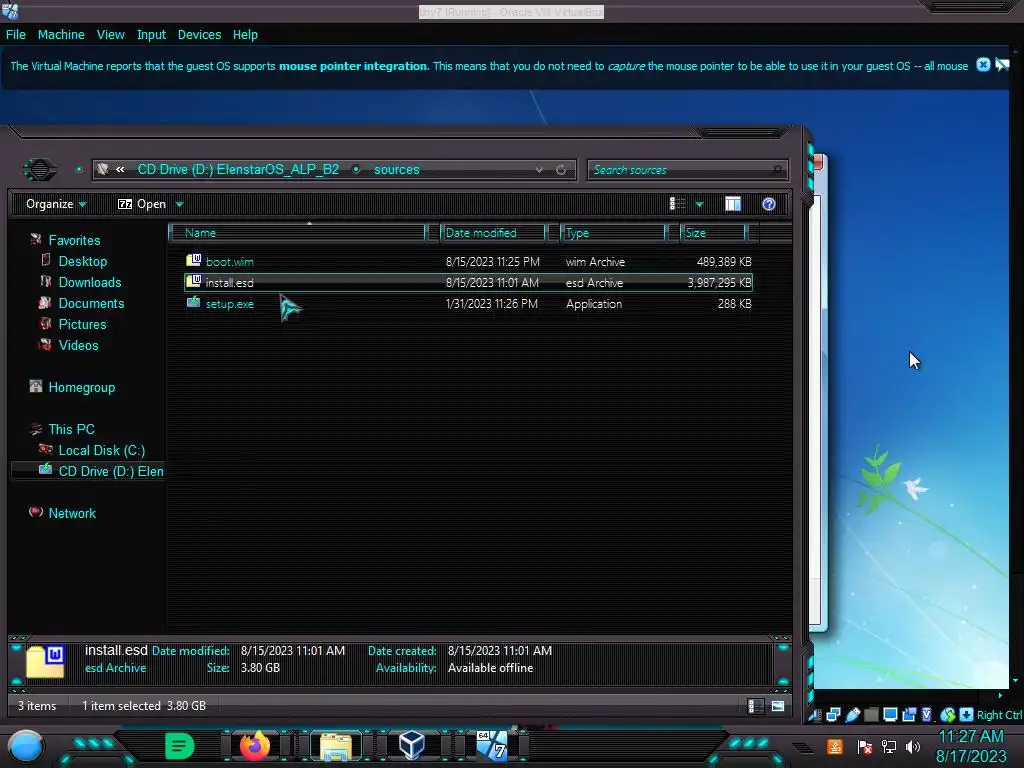Click Favorites in the navigation pane
Screen dimensions: 1024x768
coord(74,240)
